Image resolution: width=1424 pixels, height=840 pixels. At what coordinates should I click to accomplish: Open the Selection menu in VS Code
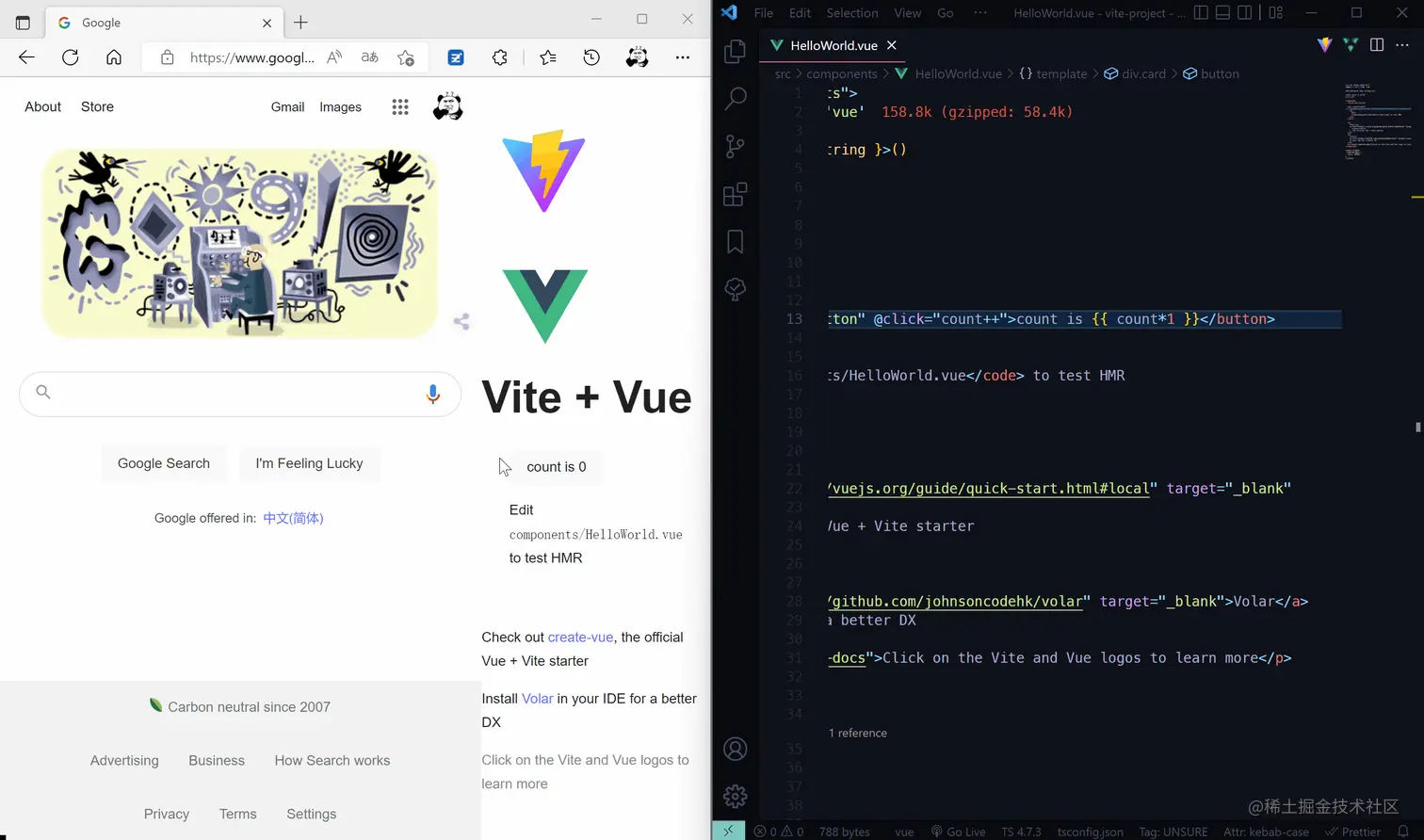(852, 13)
